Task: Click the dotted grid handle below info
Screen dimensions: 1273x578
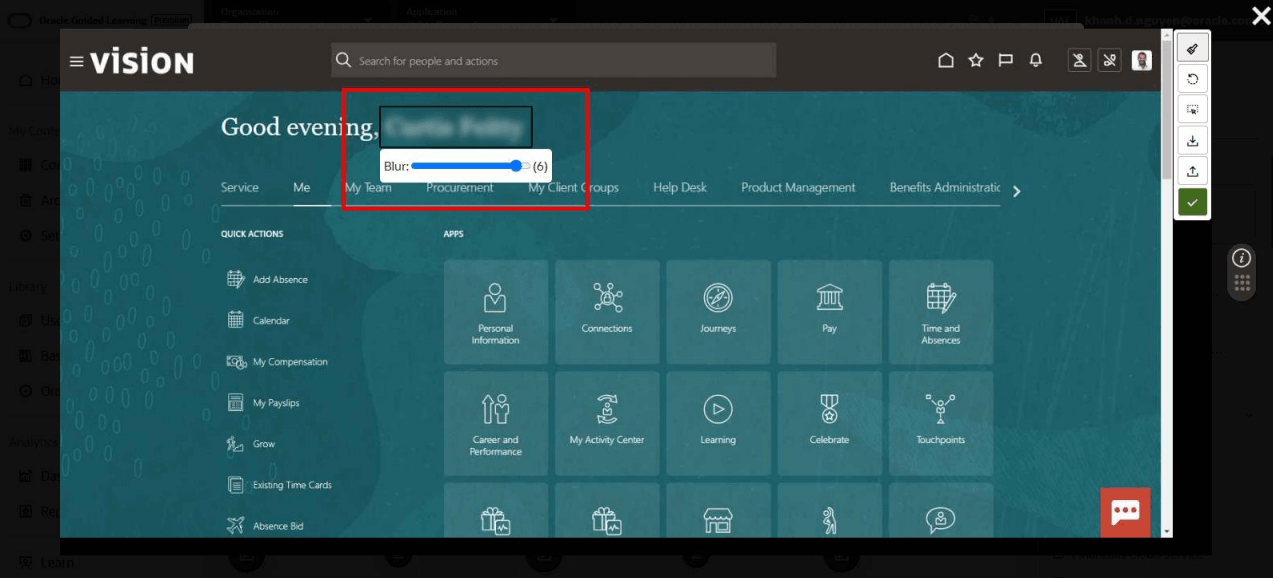Action: coord(1242,284)
